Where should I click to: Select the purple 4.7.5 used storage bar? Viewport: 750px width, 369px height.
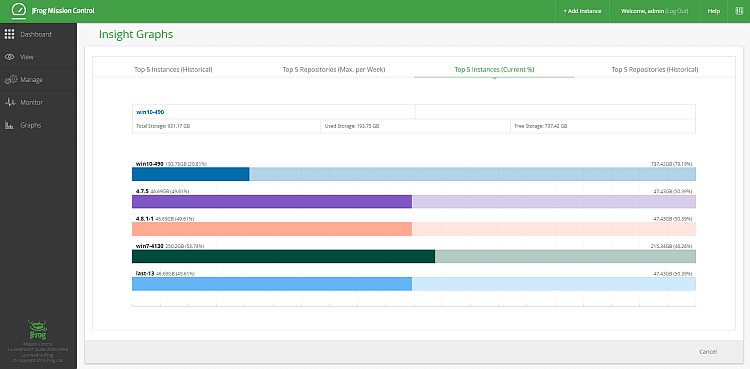tap(272, 201)
